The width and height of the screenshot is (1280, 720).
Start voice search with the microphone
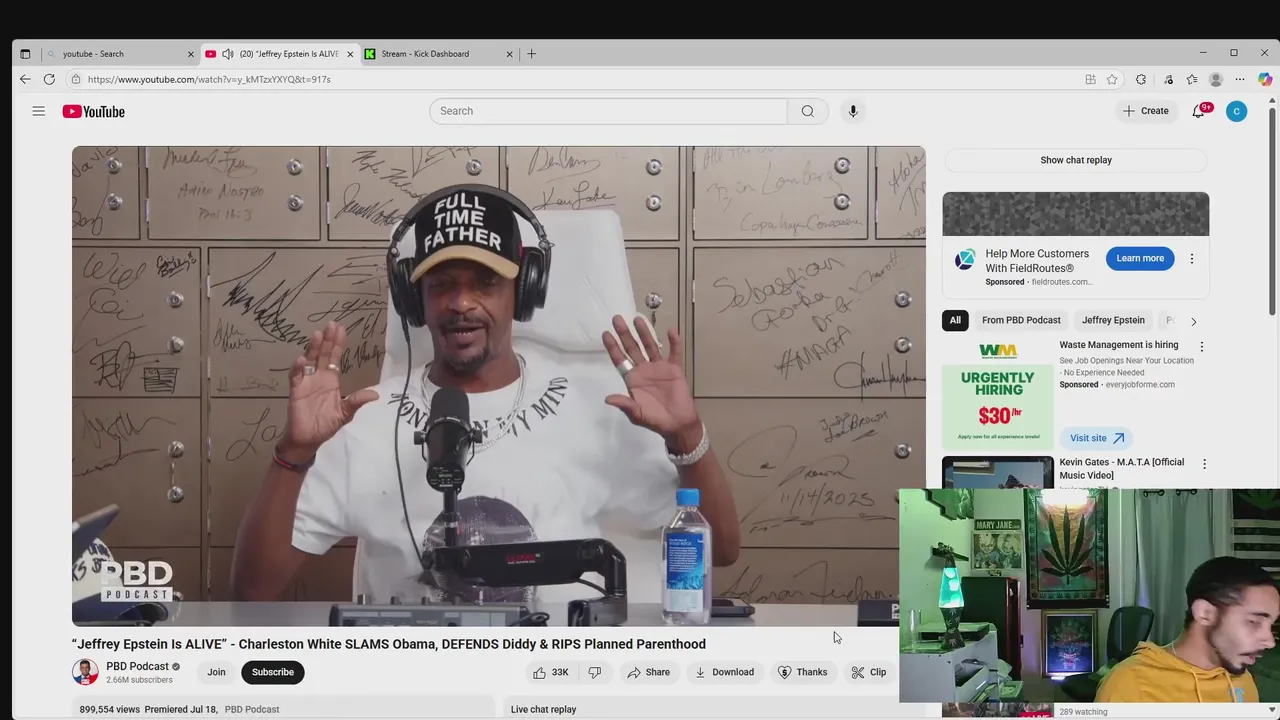[x=853, y=111]
